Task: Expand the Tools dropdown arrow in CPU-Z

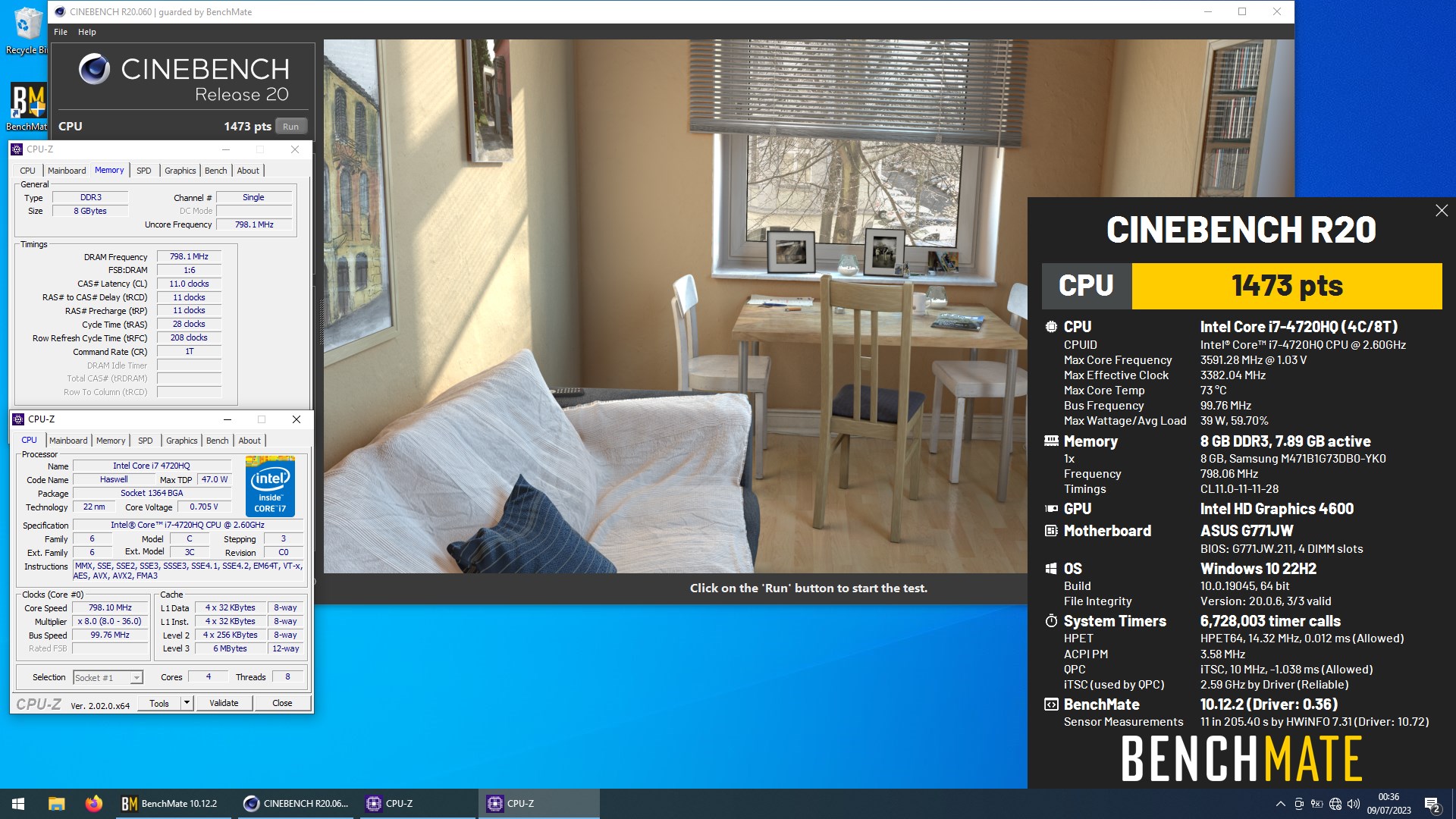Action: 187,703
